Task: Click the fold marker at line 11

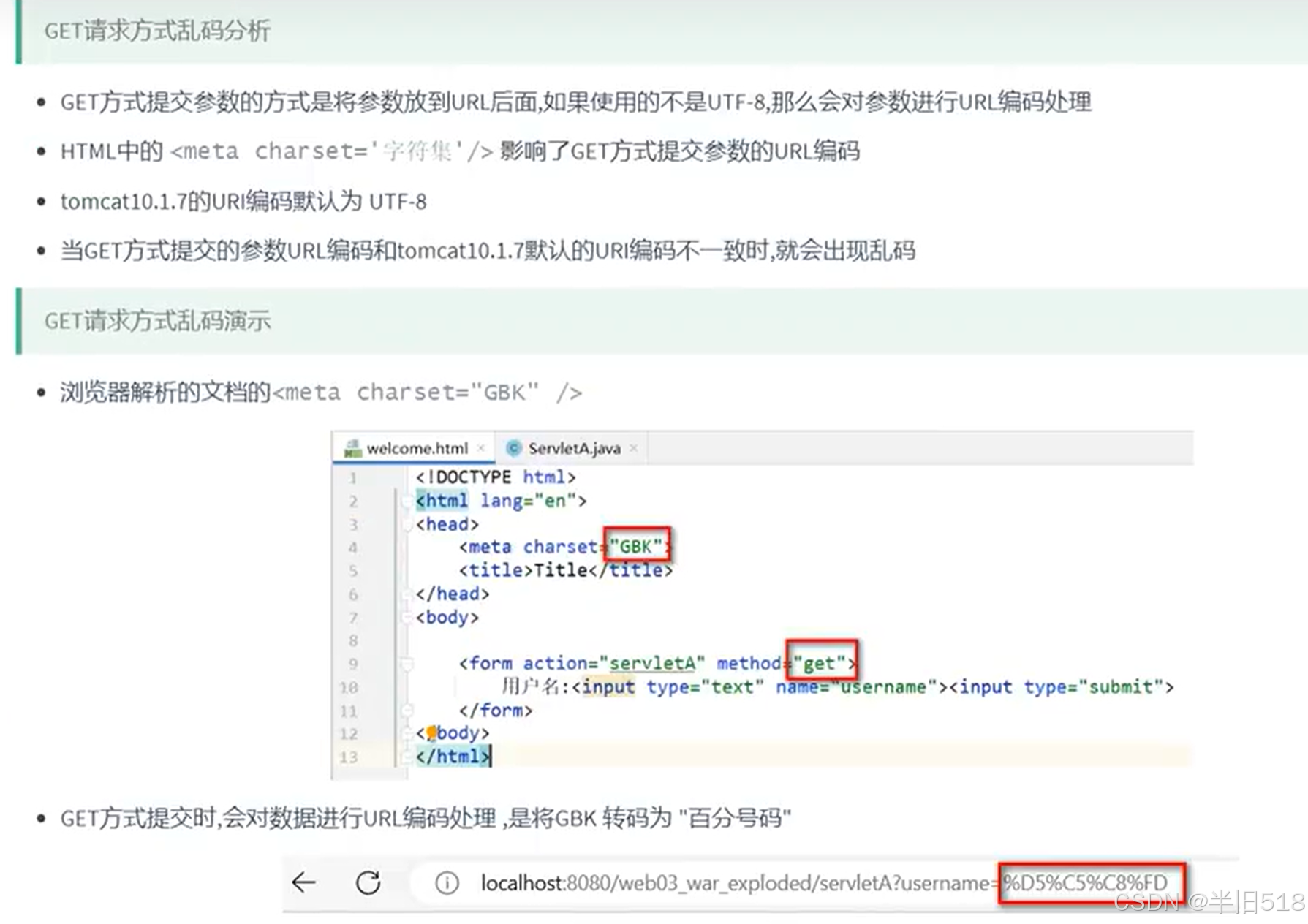Action: click(x=408, y=710)
